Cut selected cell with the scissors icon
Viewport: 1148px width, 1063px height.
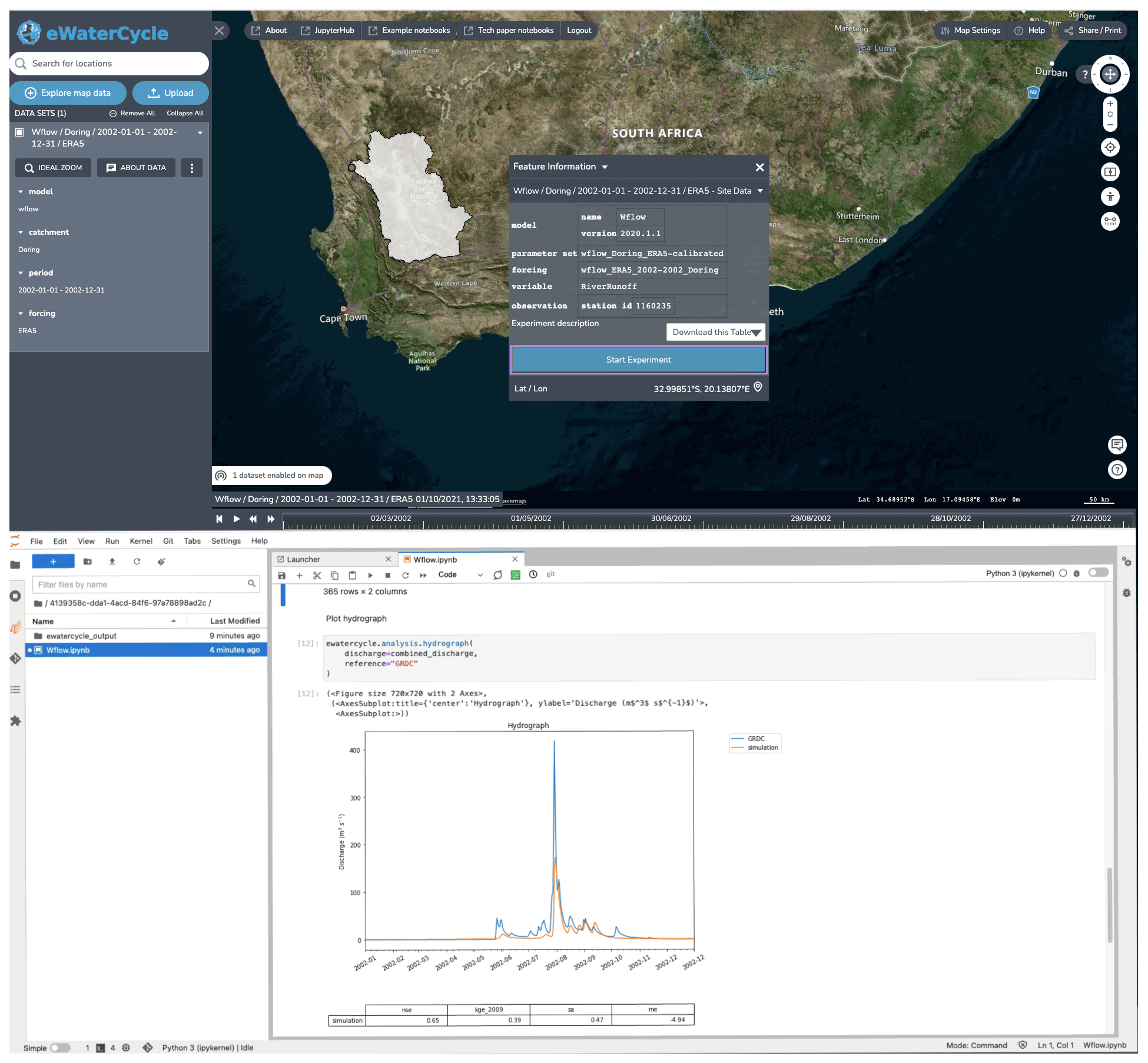317,575
